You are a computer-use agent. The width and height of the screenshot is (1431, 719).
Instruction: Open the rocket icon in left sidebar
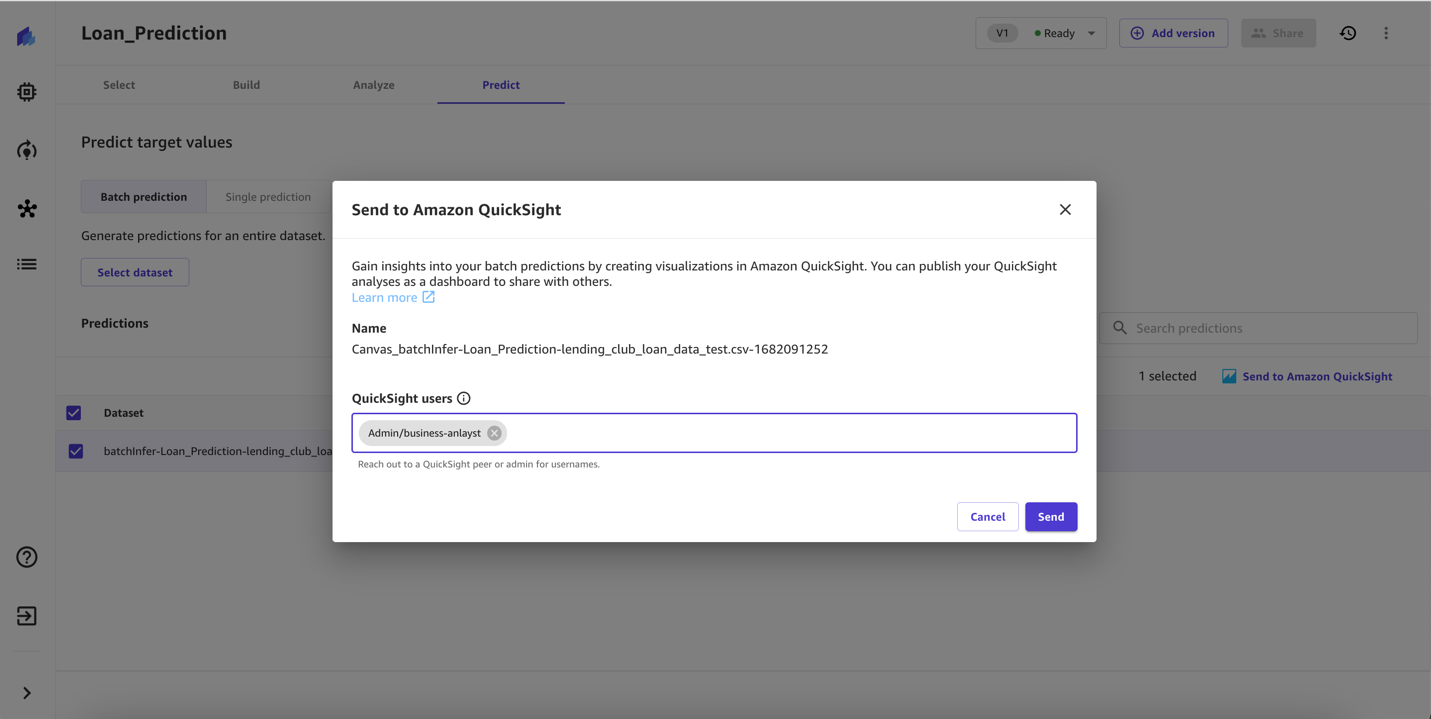pyautogui.click(x=27, y=150)
